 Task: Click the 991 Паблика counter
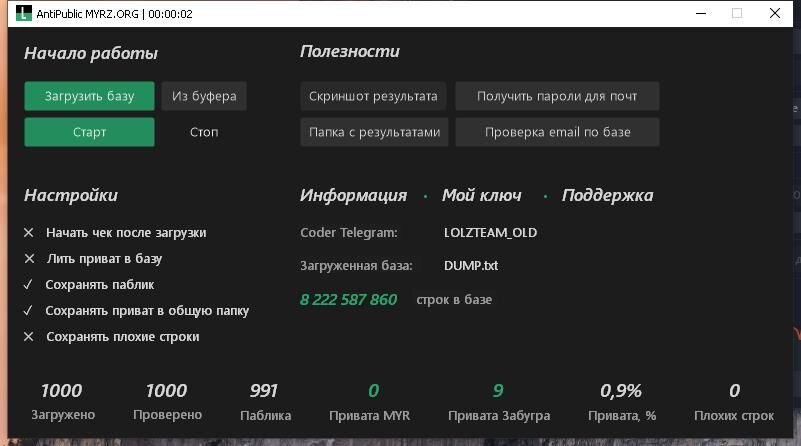click(x=264, y=391)
